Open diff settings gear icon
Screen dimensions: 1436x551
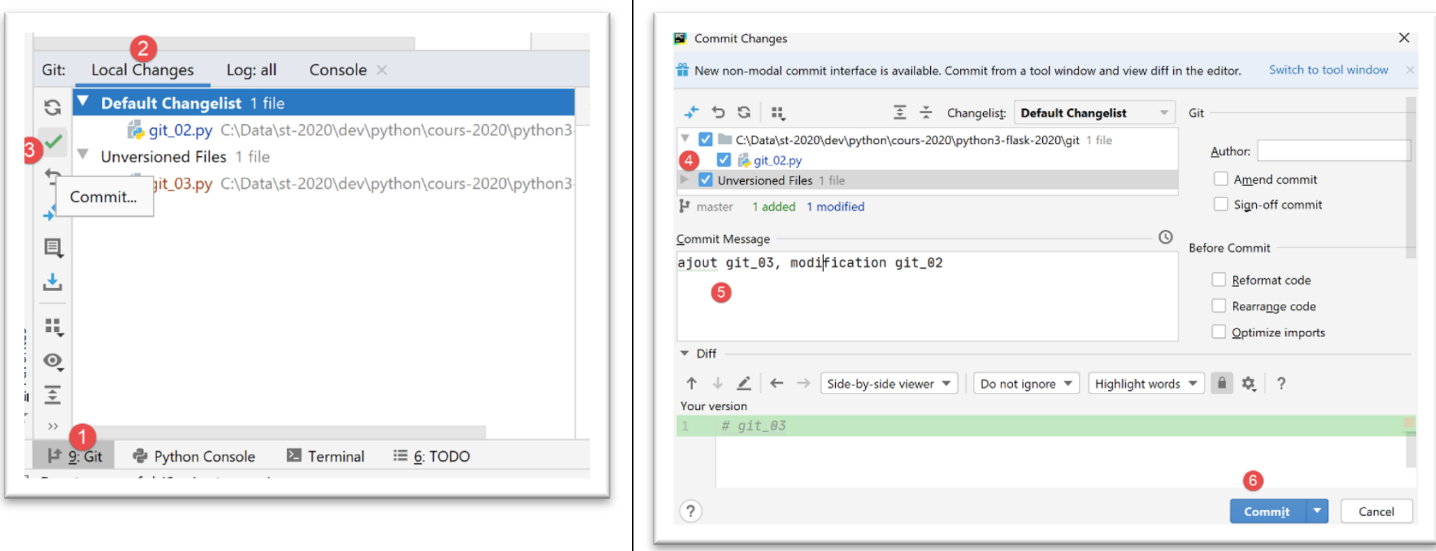pyautogui.click(x=1248, y=384)
